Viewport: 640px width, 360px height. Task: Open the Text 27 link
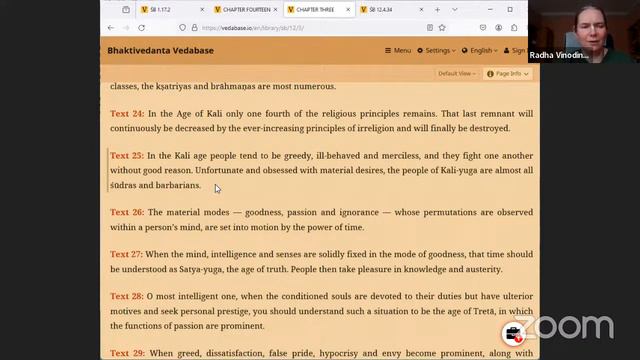126,254
